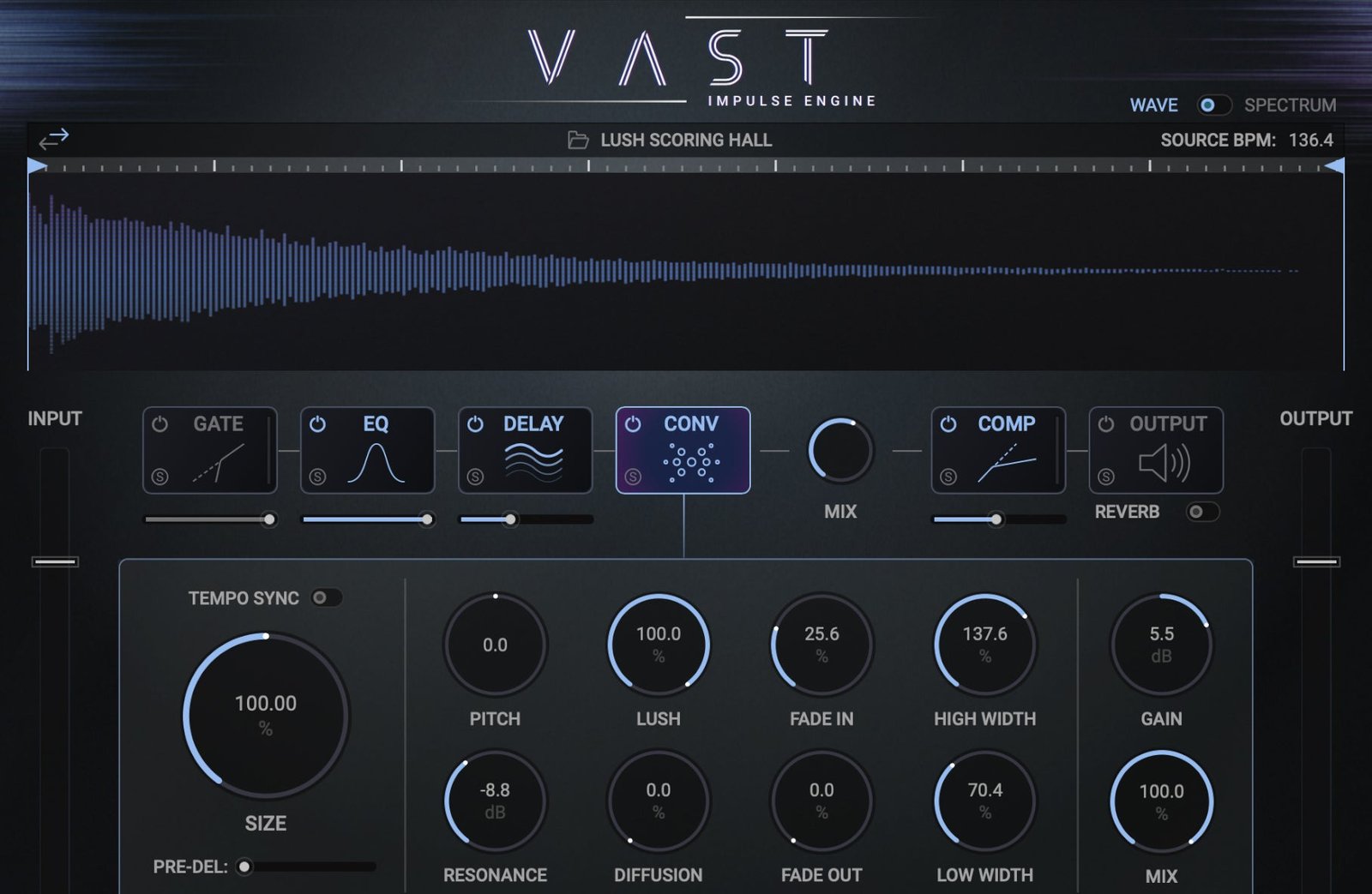Open the impulse folder browser icon

coord(578,140)
